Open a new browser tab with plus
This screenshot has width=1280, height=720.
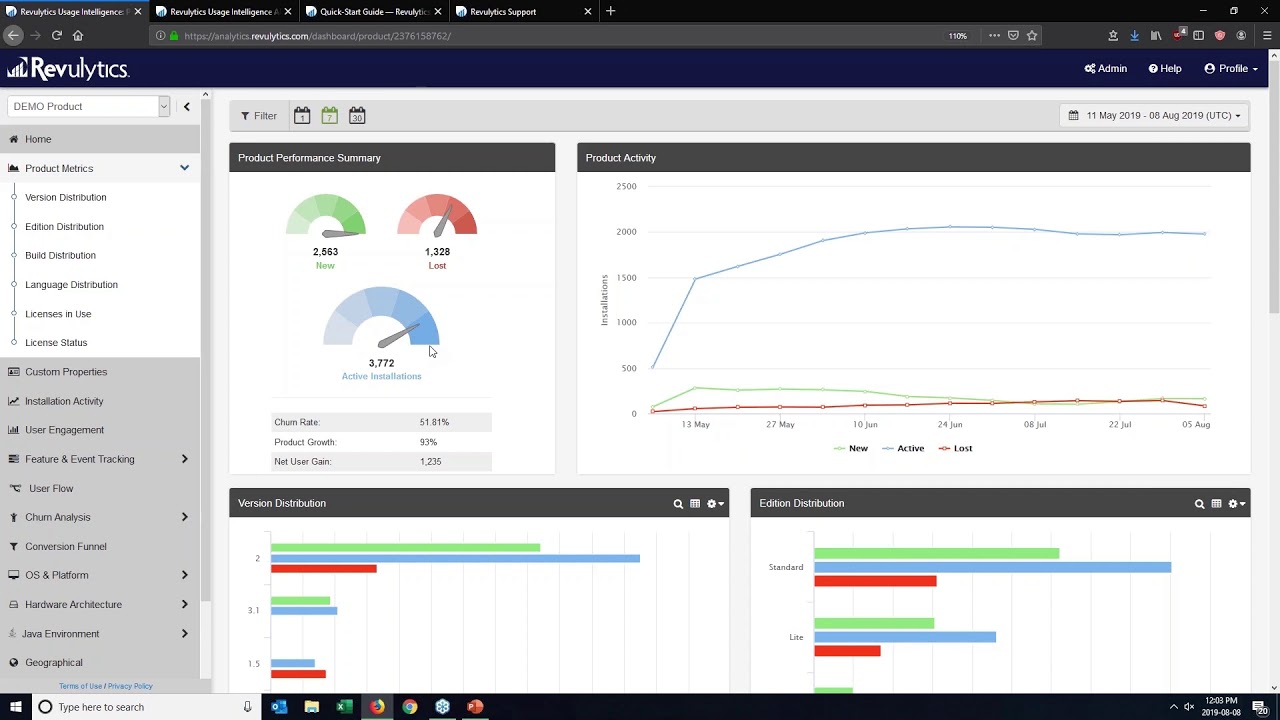[611, 11]
